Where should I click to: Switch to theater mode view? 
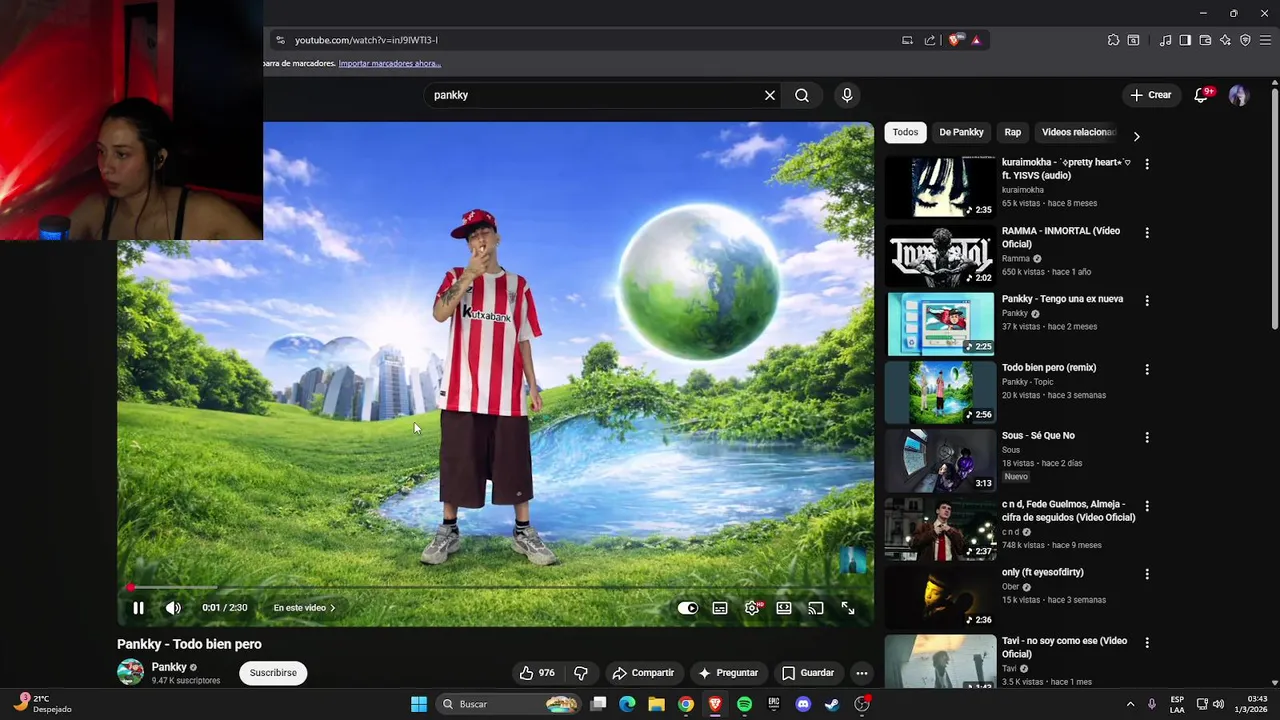(784, 608)
